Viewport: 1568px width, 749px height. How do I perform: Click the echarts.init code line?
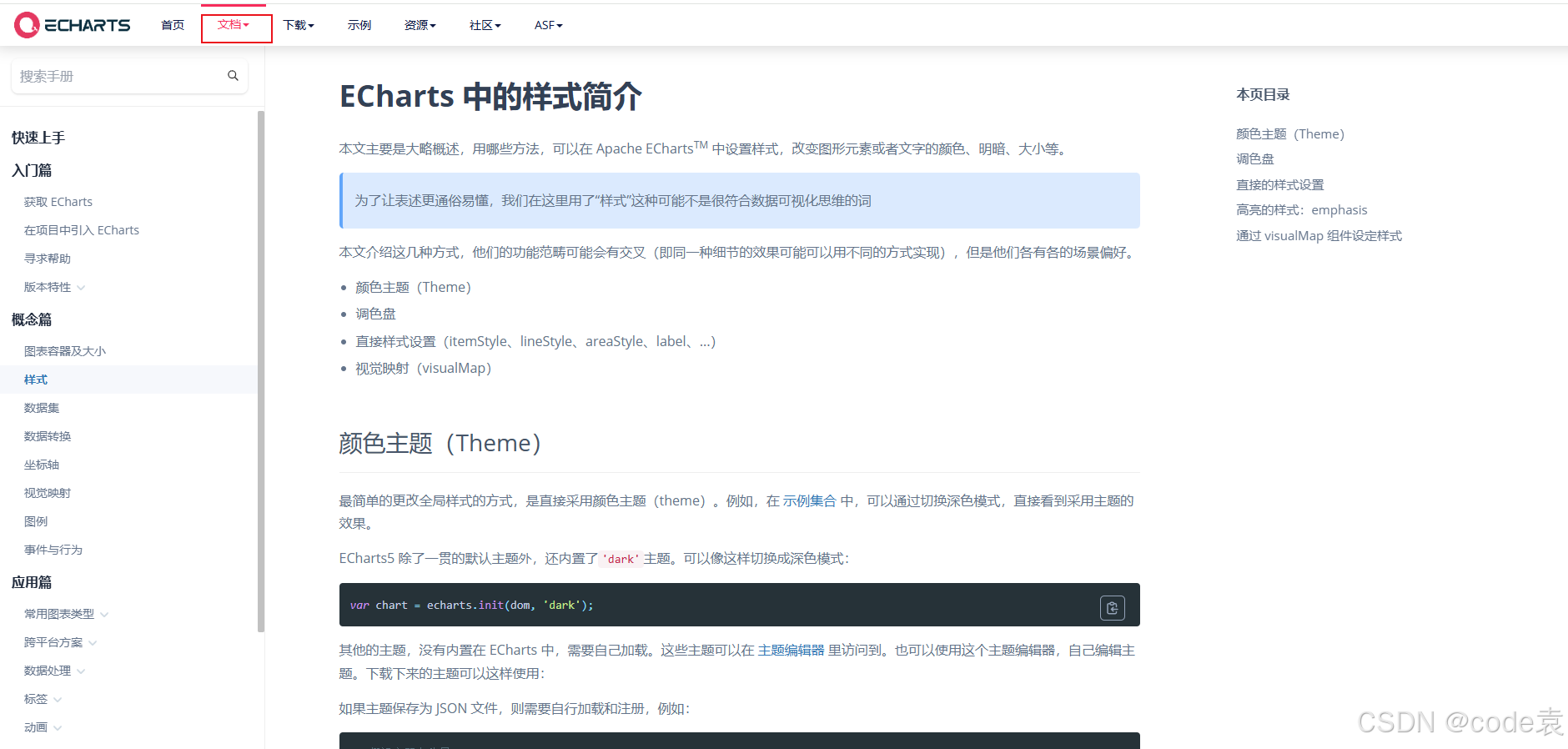pyautogui.click(x=471, y=605)
